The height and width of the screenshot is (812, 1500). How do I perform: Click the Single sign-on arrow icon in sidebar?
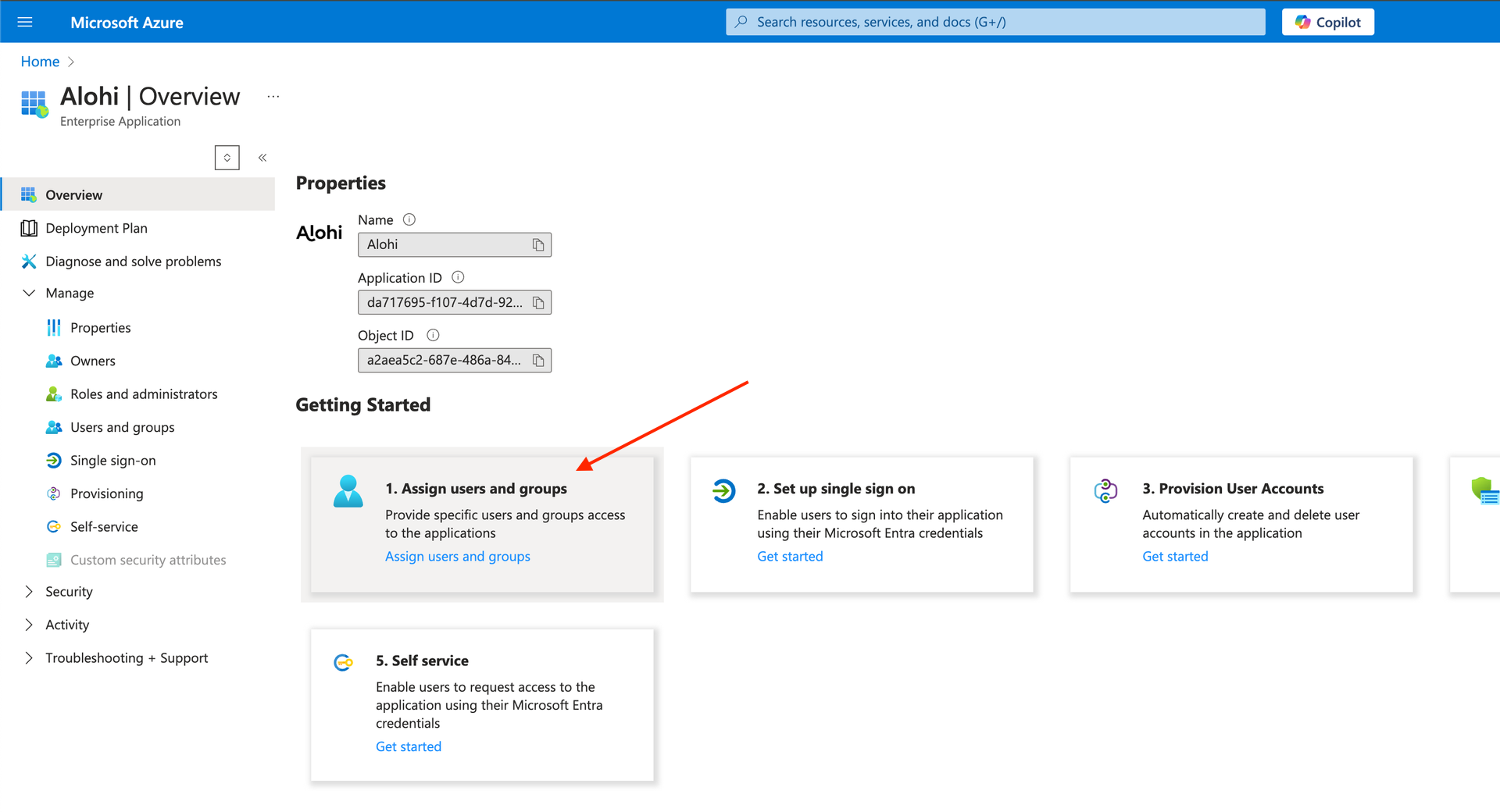coord(54,461)
